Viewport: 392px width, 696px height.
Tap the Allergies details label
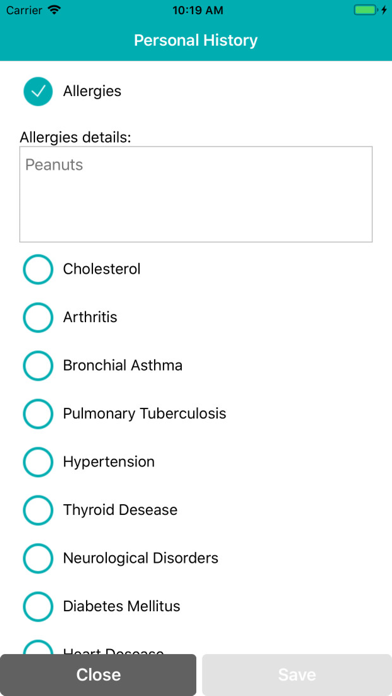coord(75,138)
